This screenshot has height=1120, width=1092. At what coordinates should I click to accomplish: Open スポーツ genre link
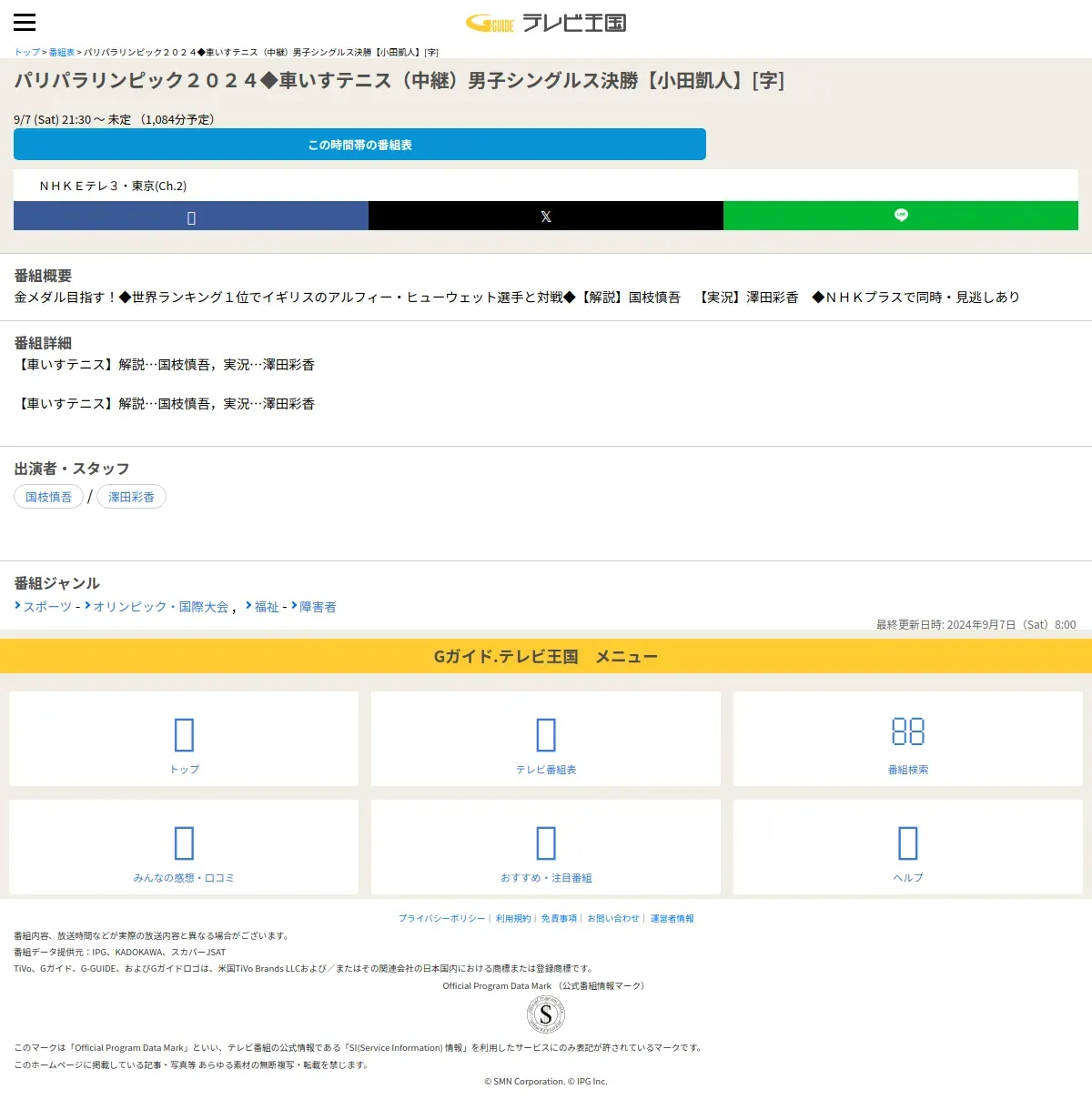[x=47, y=607]
